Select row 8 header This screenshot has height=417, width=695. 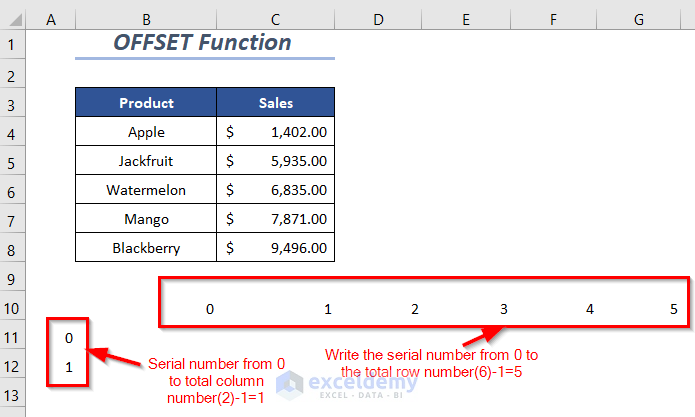12,247
